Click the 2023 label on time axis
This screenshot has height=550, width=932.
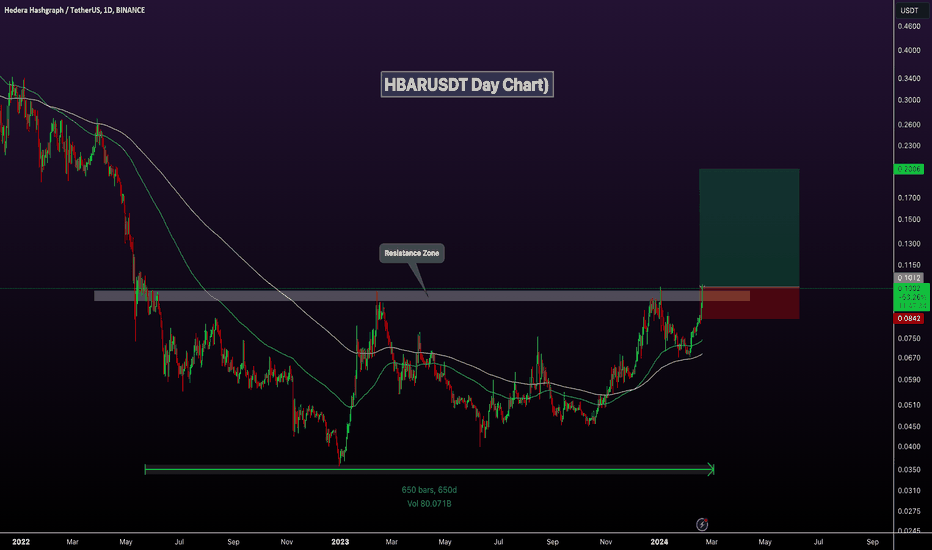tap(340, 542)
